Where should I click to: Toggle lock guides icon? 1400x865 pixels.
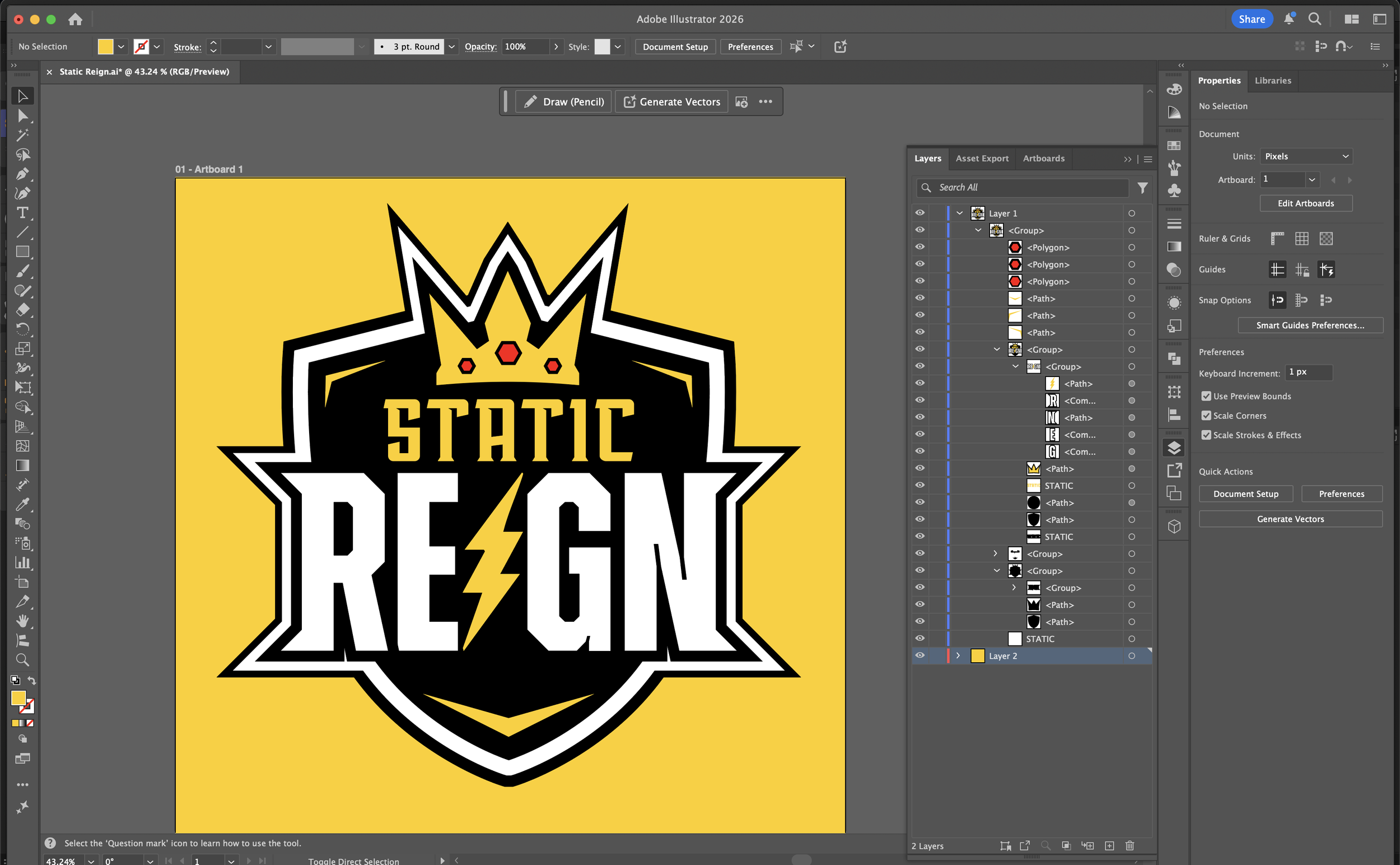point(1301,269)
